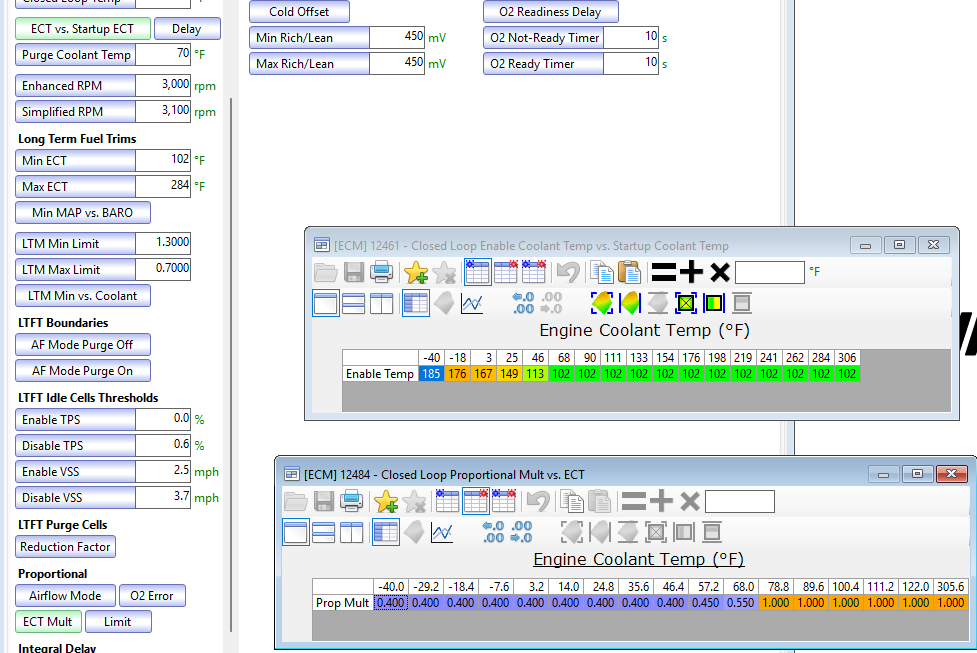Open the ECT vs. Startup ECT table
977x653 pixels.
pyautogui.click(x=83, y=29)
